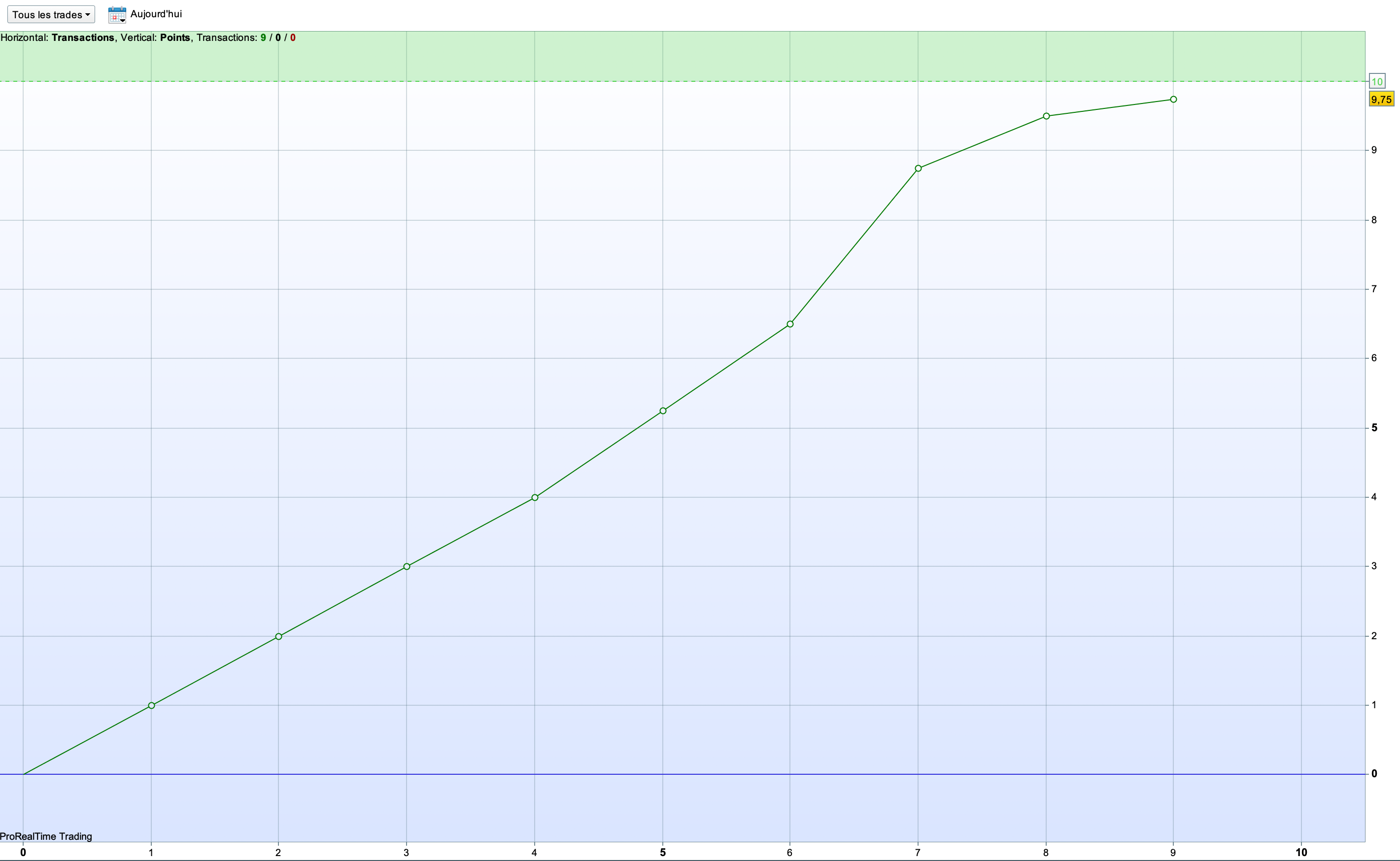
Task: Click the yellow 9,75 value label
Action: click(x=1381, y=100)
